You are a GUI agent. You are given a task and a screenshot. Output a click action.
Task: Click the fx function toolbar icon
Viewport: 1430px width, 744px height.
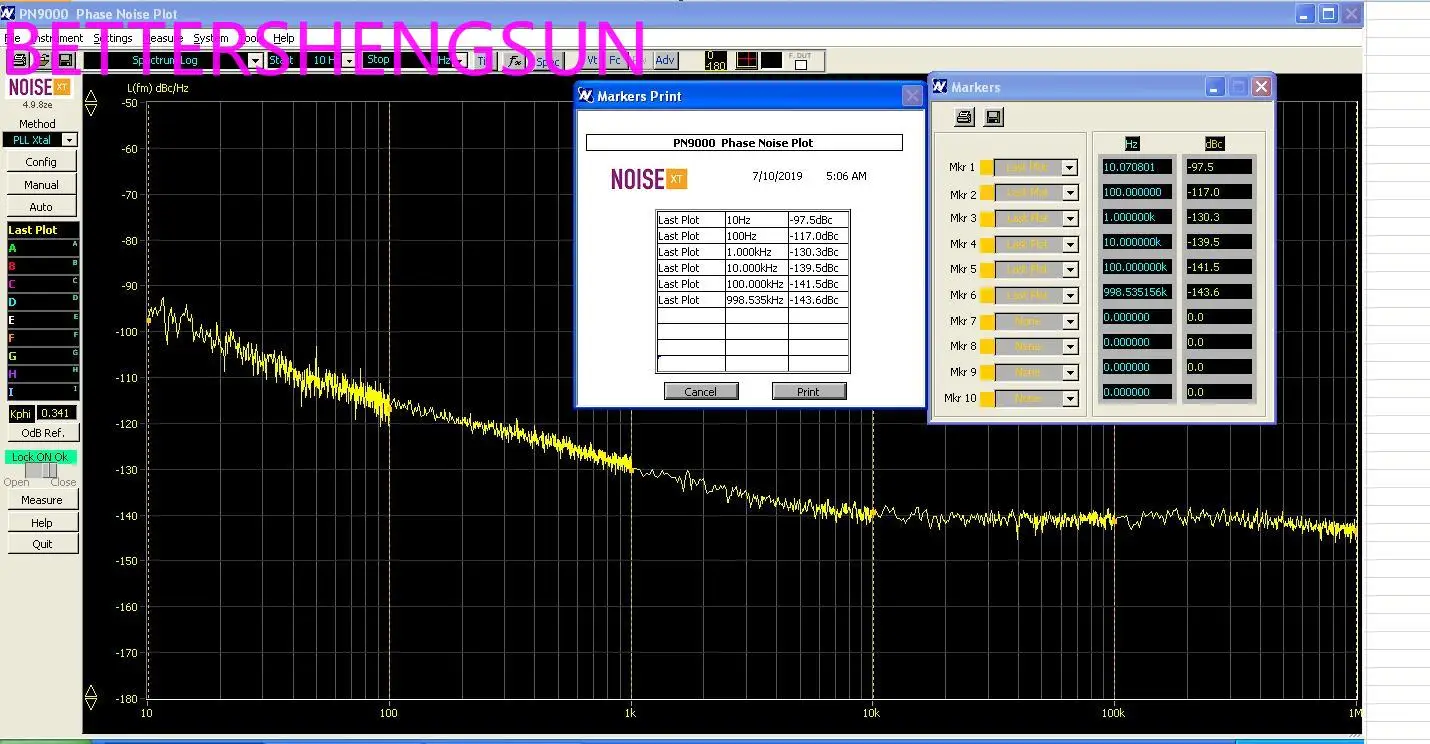515,61
